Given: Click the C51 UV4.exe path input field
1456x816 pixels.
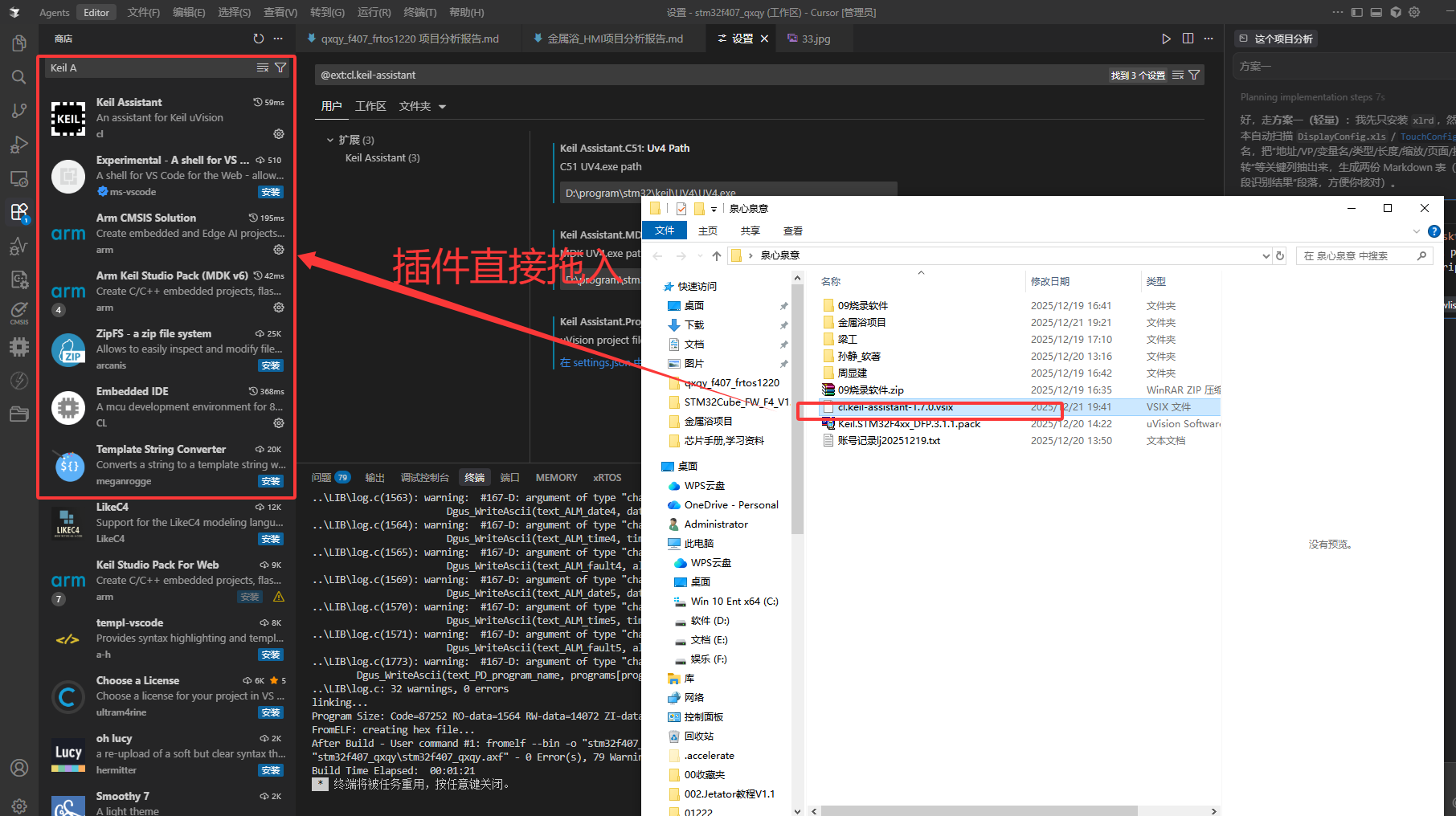Looking at the screenshot, I should point(728,193).
